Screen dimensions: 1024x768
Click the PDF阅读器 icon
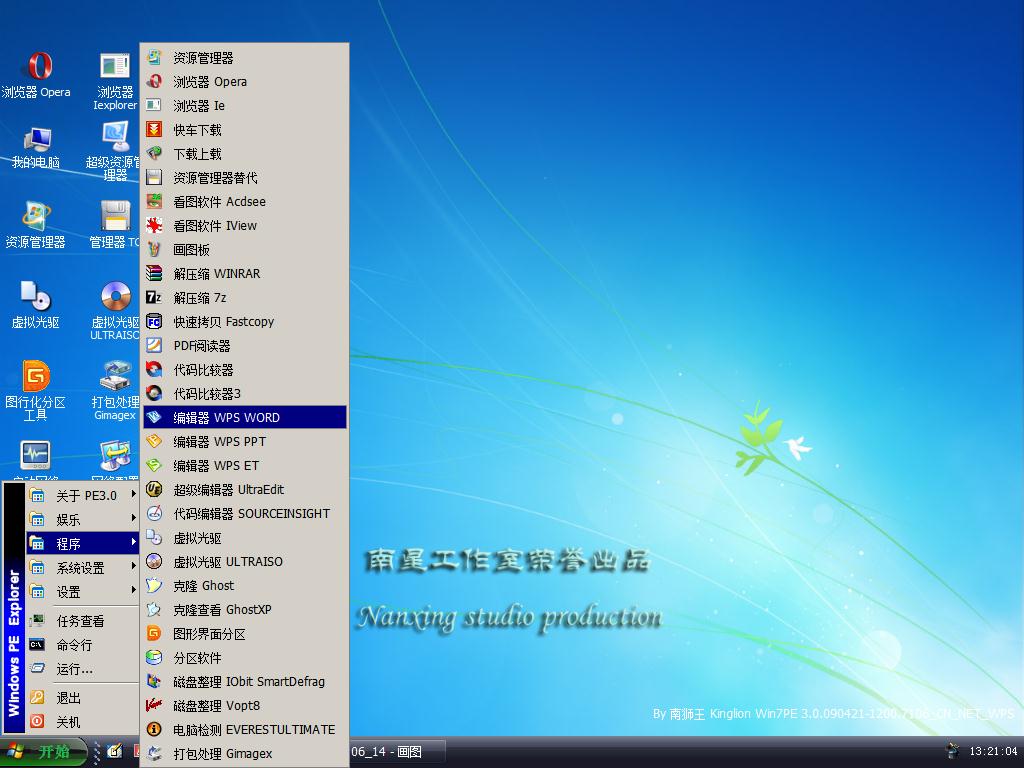point(154,345)
